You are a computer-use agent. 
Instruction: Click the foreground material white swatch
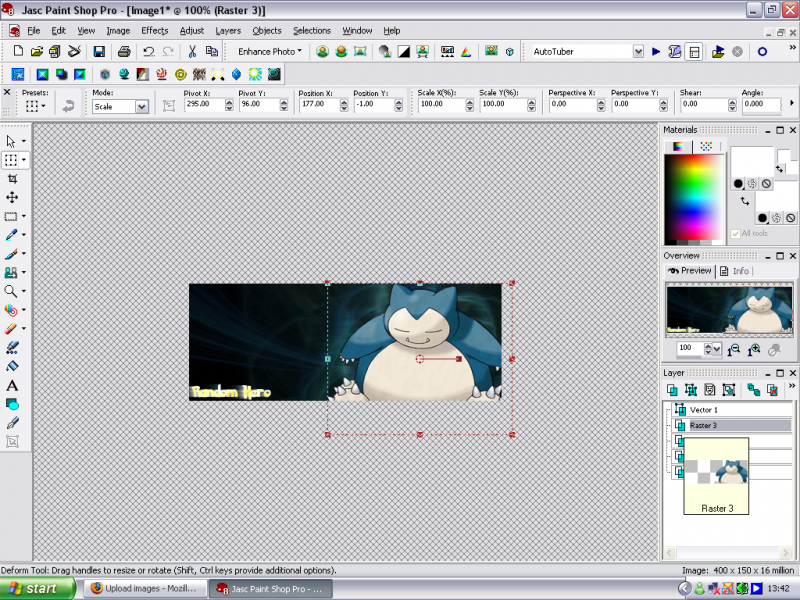tap(752, 162)
